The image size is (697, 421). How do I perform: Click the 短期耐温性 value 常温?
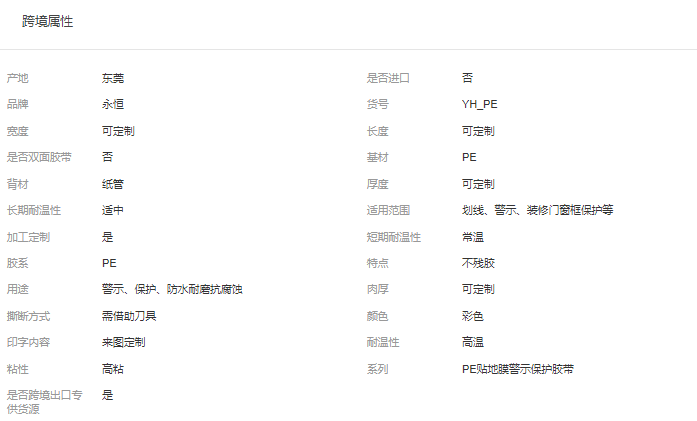[x=473, y=237]
